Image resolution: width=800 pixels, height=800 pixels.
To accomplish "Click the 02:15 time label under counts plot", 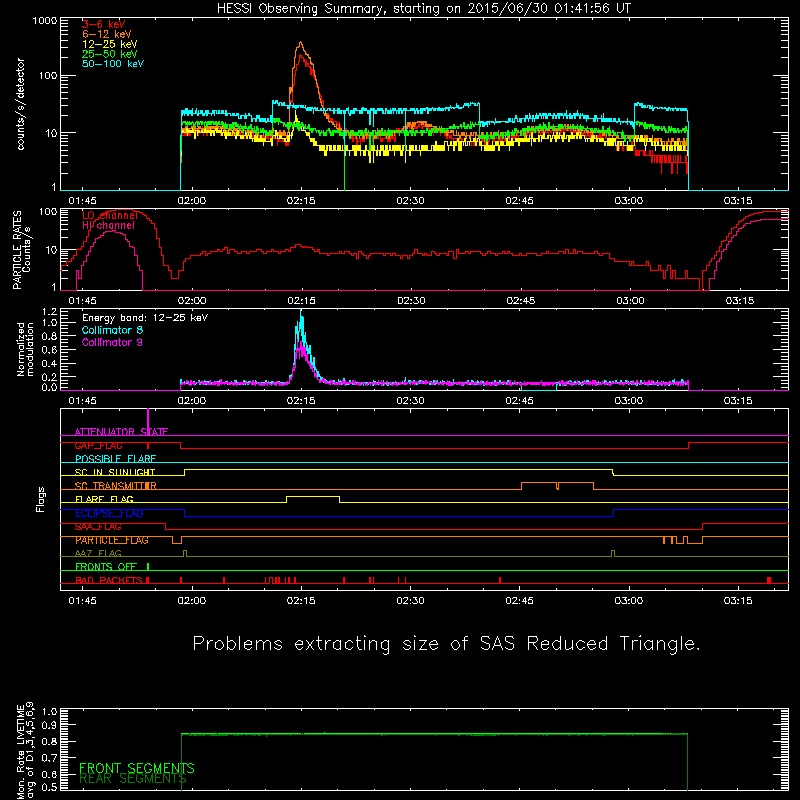I will [x=301, y=201].
